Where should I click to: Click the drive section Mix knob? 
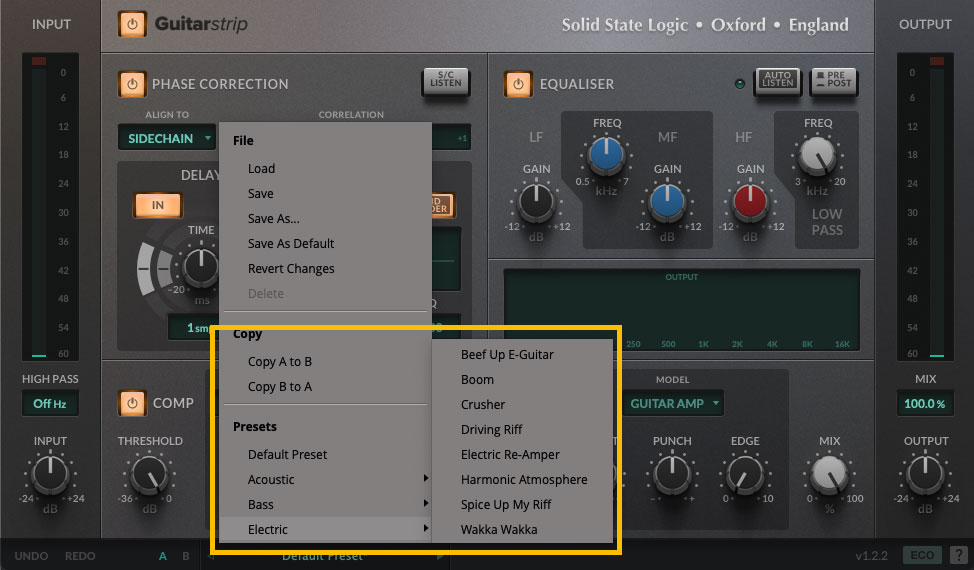829,473
